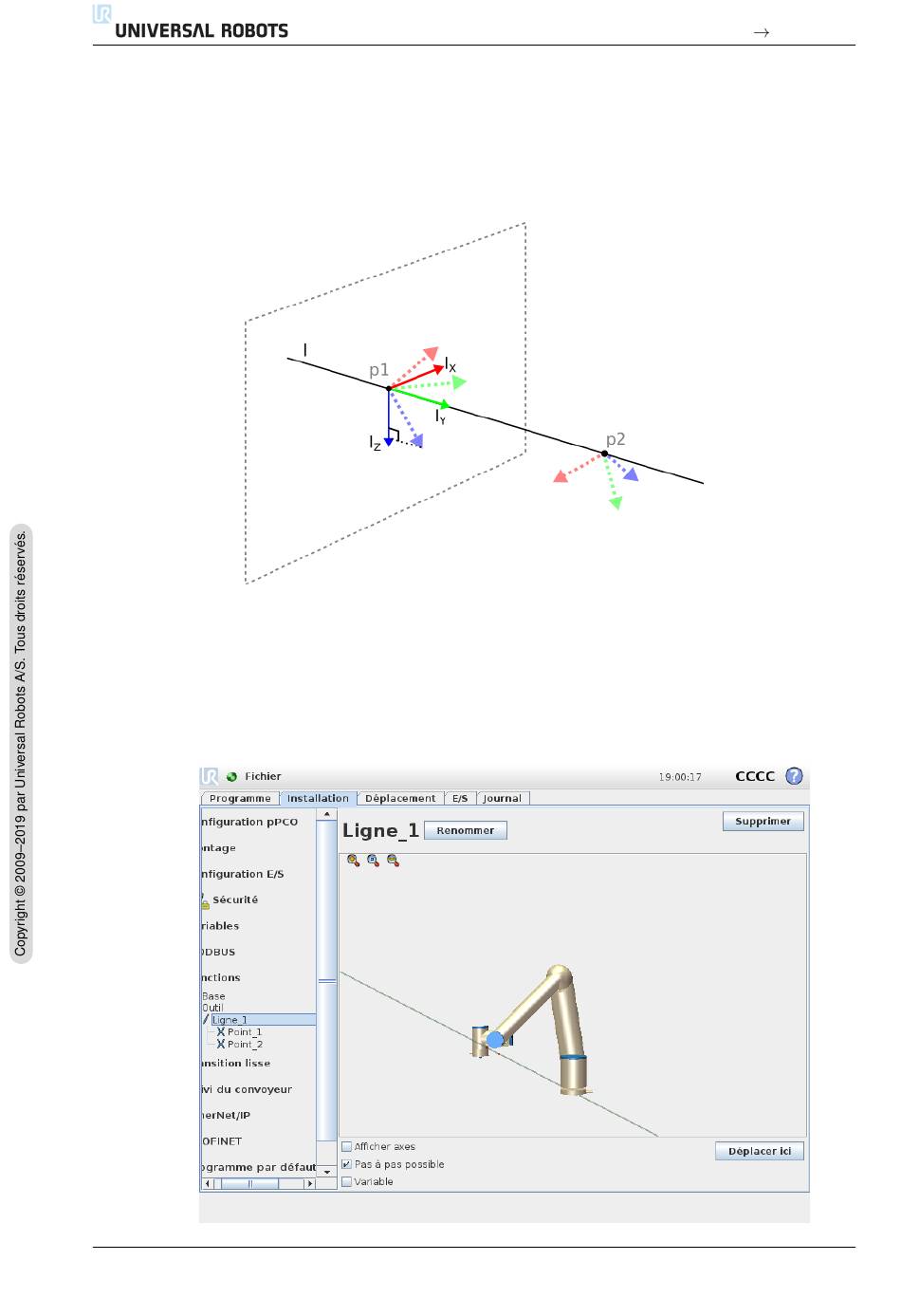Open the Montage sidebar entry

click(x=218, y=848)
